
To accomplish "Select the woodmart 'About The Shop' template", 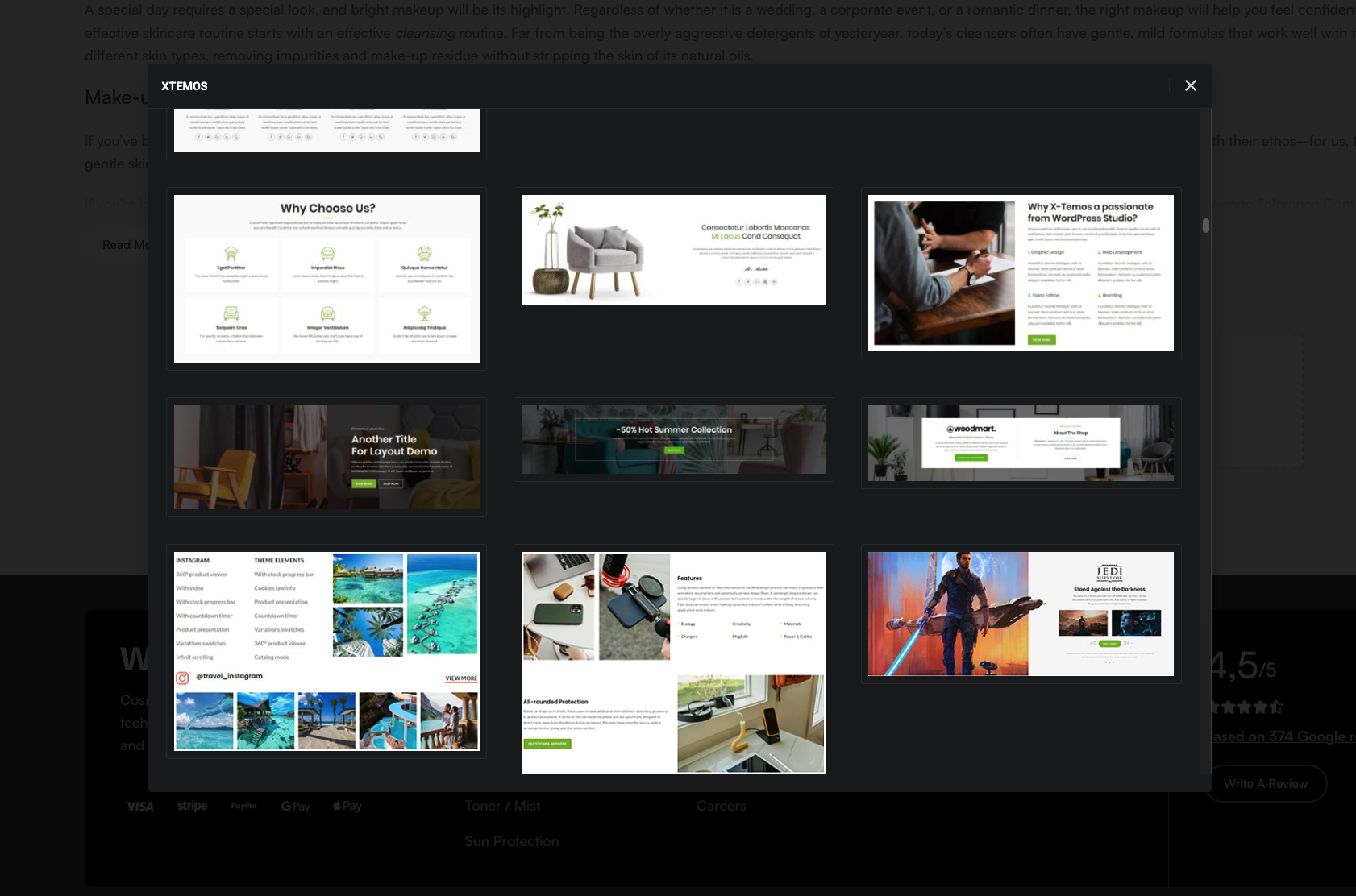I will [x=1021, y=443].
